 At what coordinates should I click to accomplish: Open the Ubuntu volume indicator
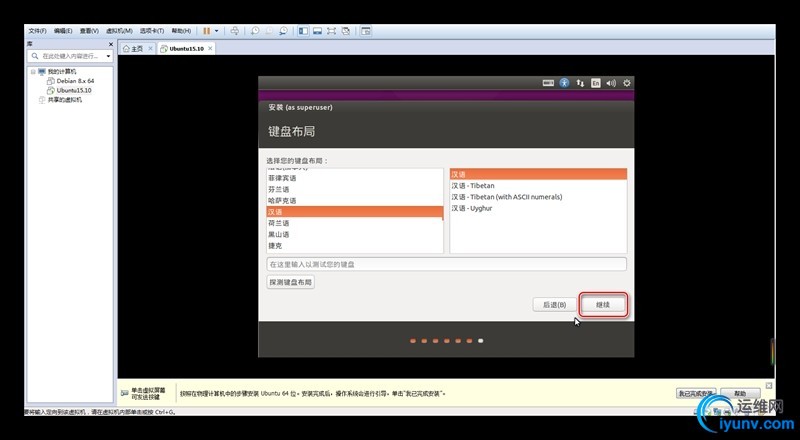click(x=611, y=83)
